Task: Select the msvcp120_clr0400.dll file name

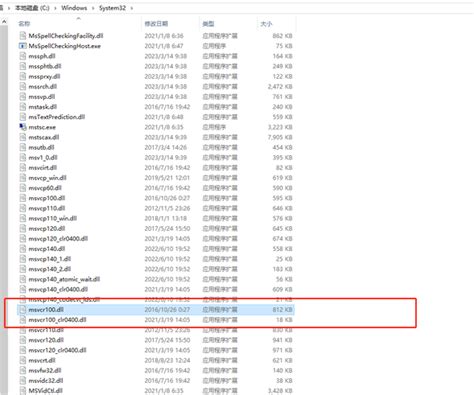Action: point(58,239)
